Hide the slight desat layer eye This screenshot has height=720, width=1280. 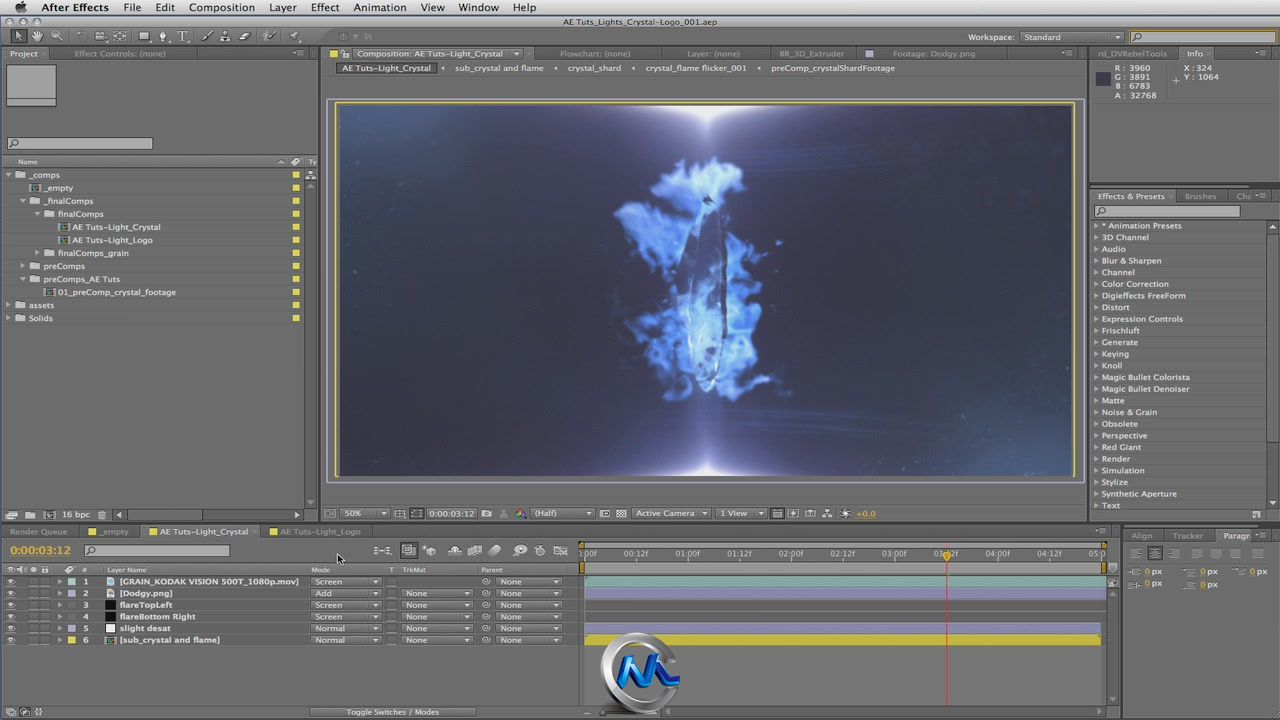tap(11, 628)
